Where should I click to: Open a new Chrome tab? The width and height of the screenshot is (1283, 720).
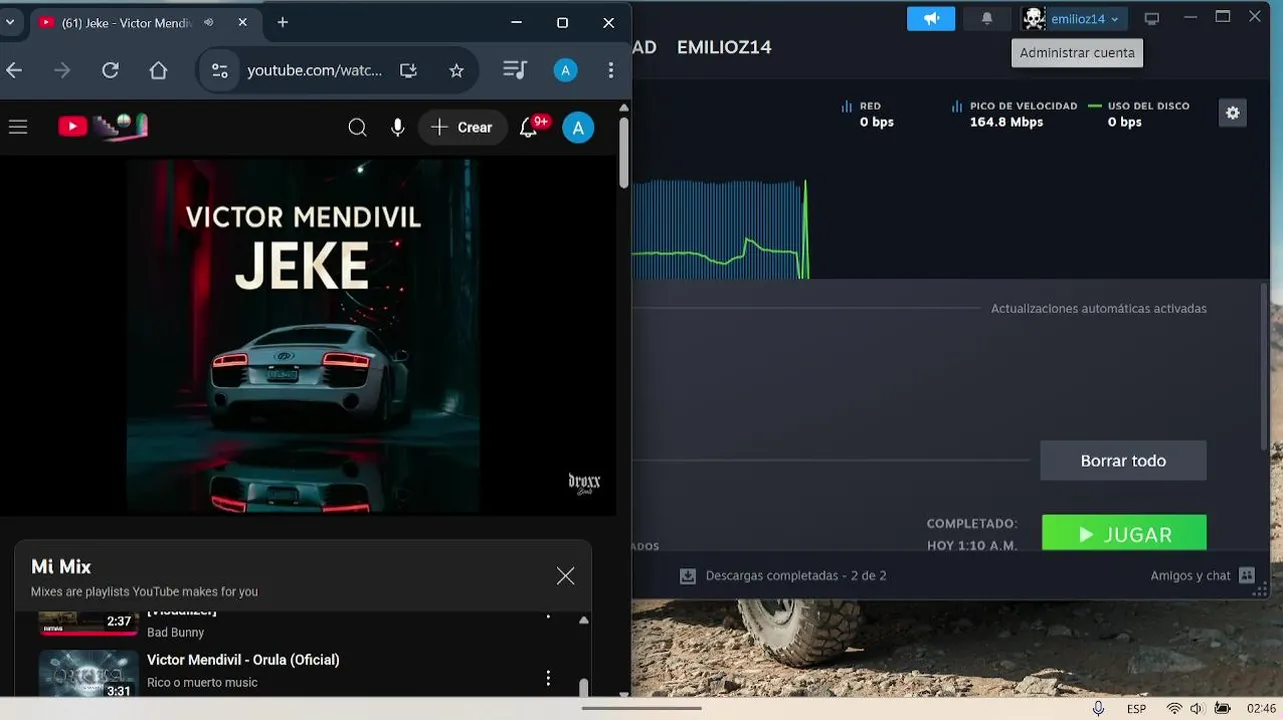coord(283,22)
